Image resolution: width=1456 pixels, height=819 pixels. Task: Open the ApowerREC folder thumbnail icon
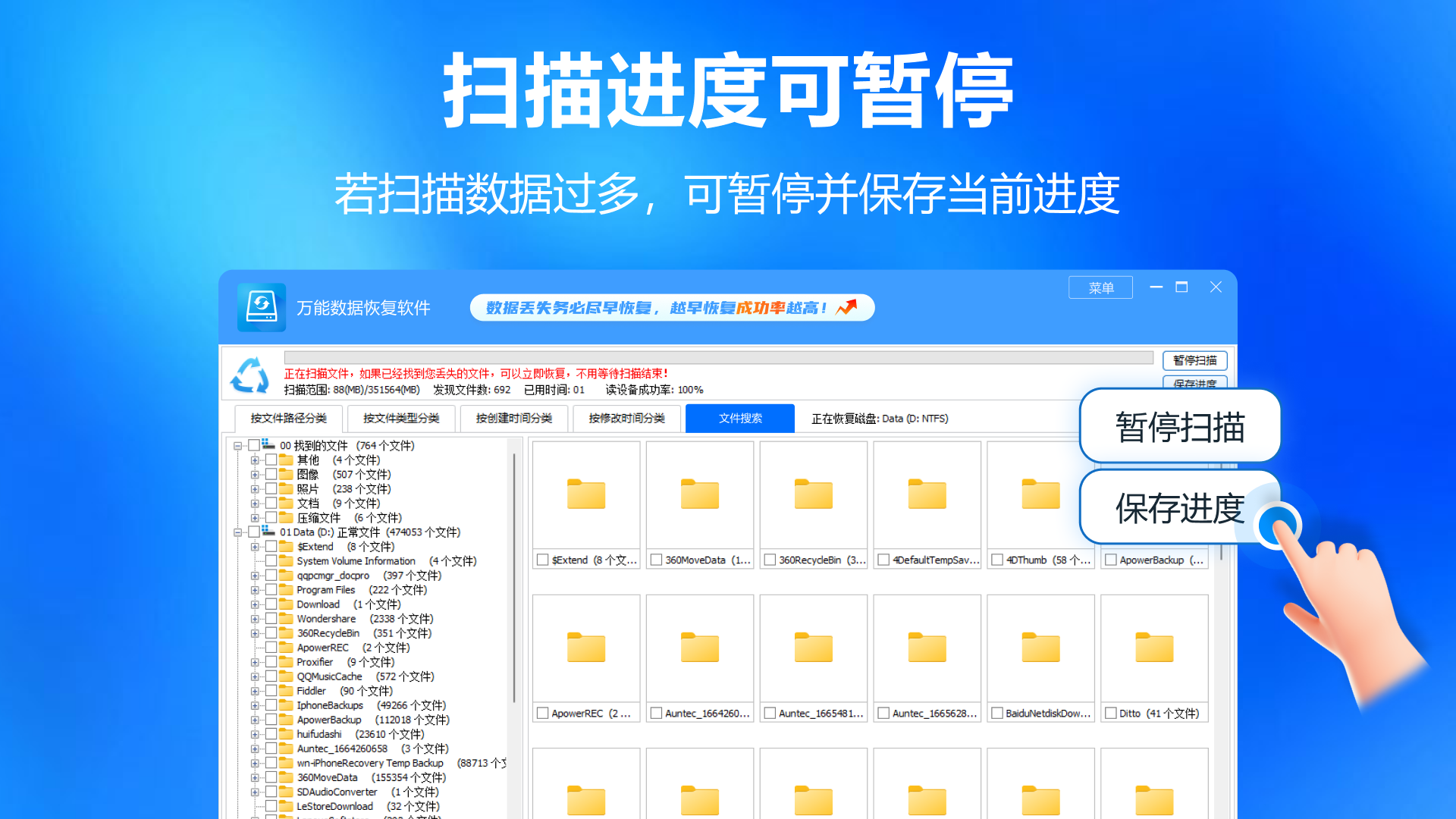coord(586,648)
